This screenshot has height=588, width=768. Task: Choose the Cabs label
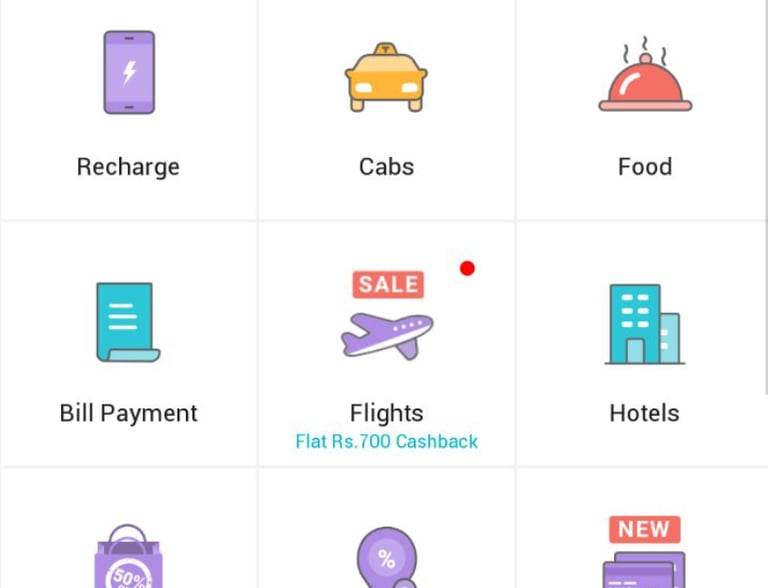tap(386, 166)
